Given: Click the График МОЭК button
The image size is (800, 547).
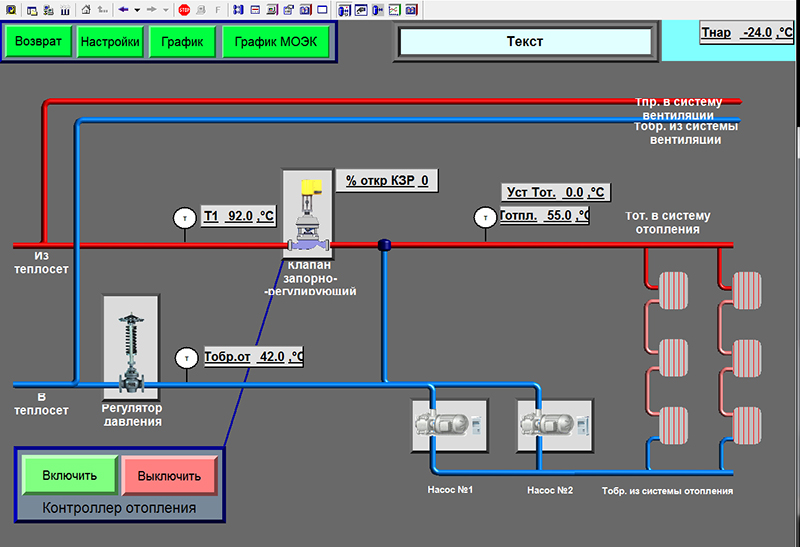Looking at the screenshot, I should (277, 42).
